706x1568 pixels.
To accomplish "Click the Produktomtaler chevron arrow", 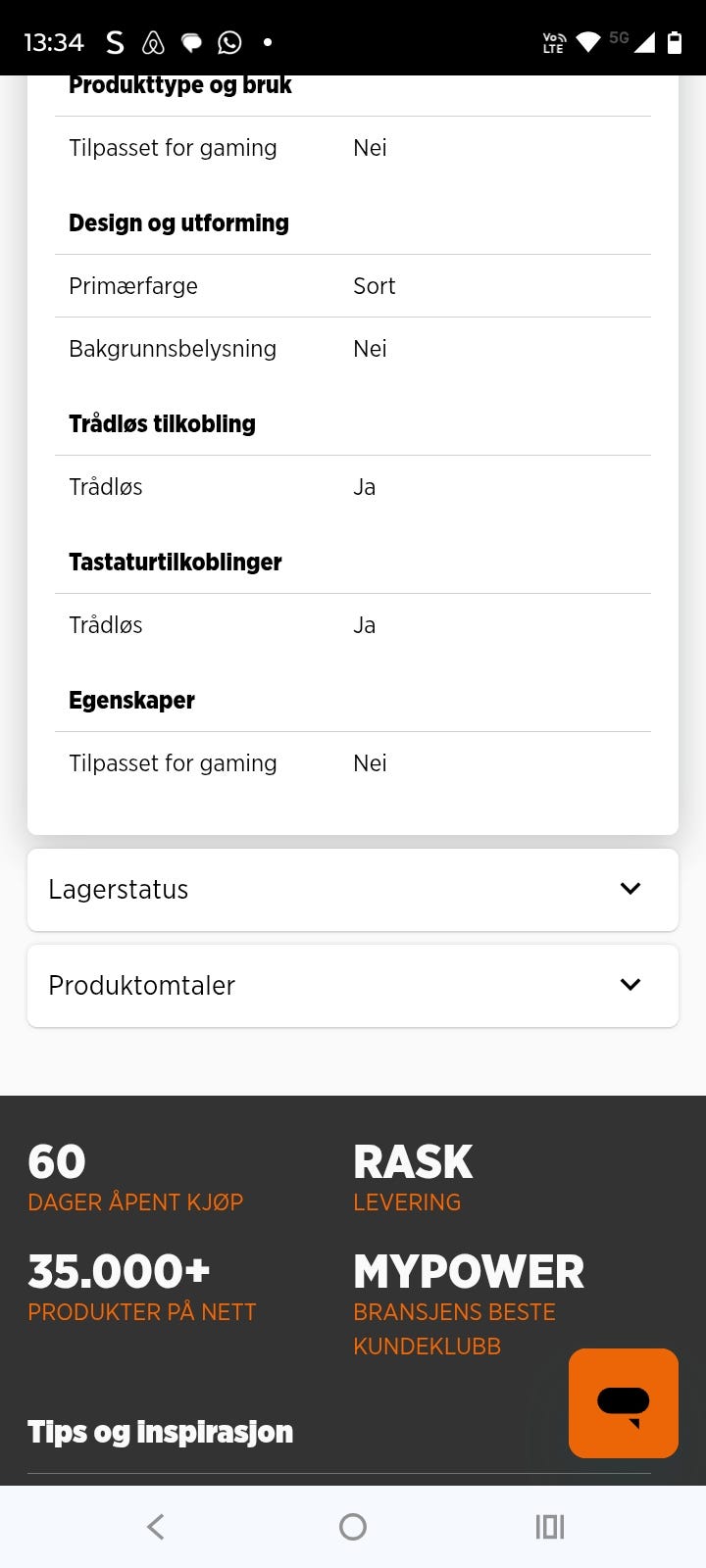I will click(x=630, y=985).
